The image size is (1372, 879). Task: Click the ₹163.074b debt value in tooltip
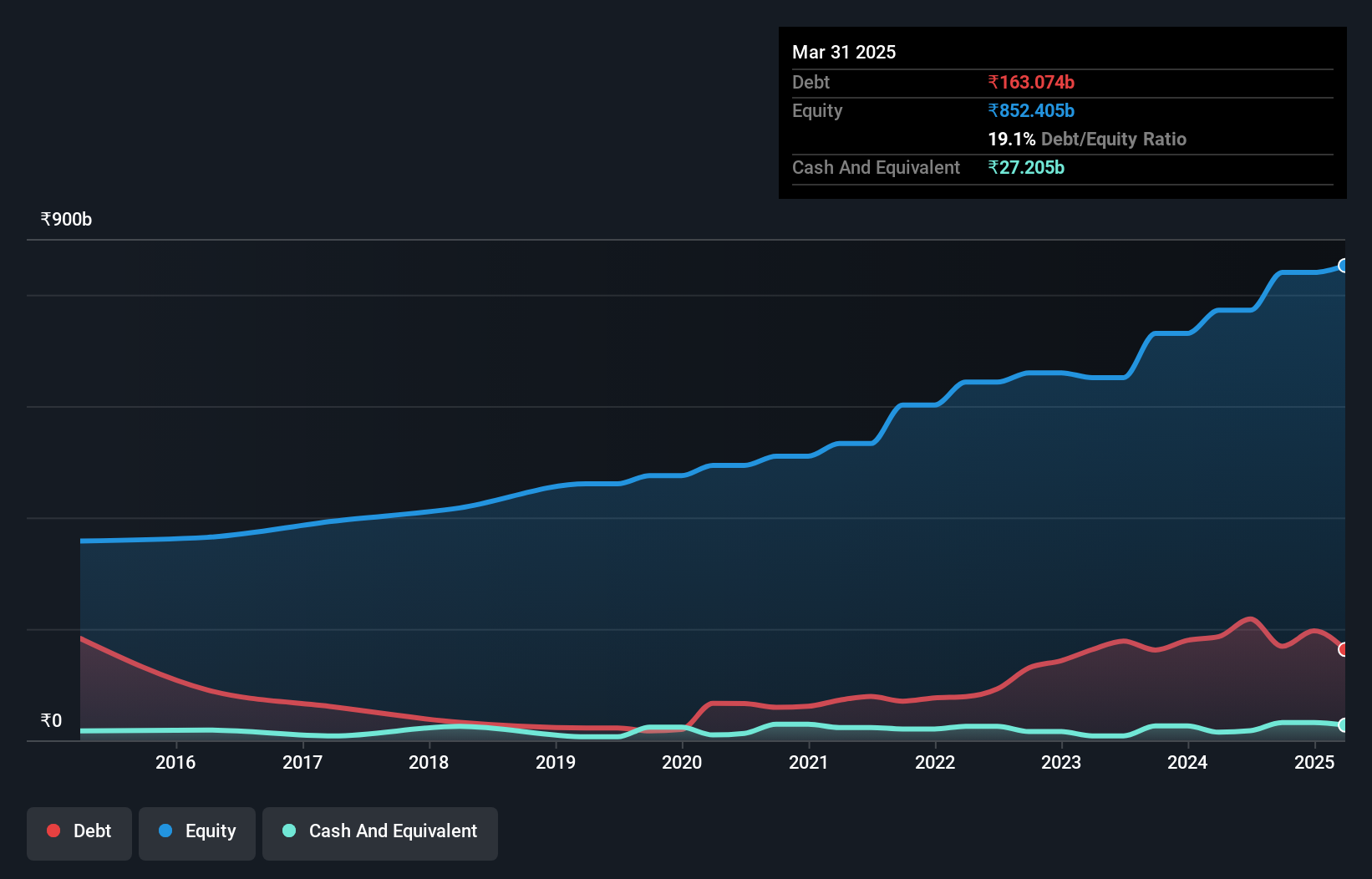[x=1031, y=82]
